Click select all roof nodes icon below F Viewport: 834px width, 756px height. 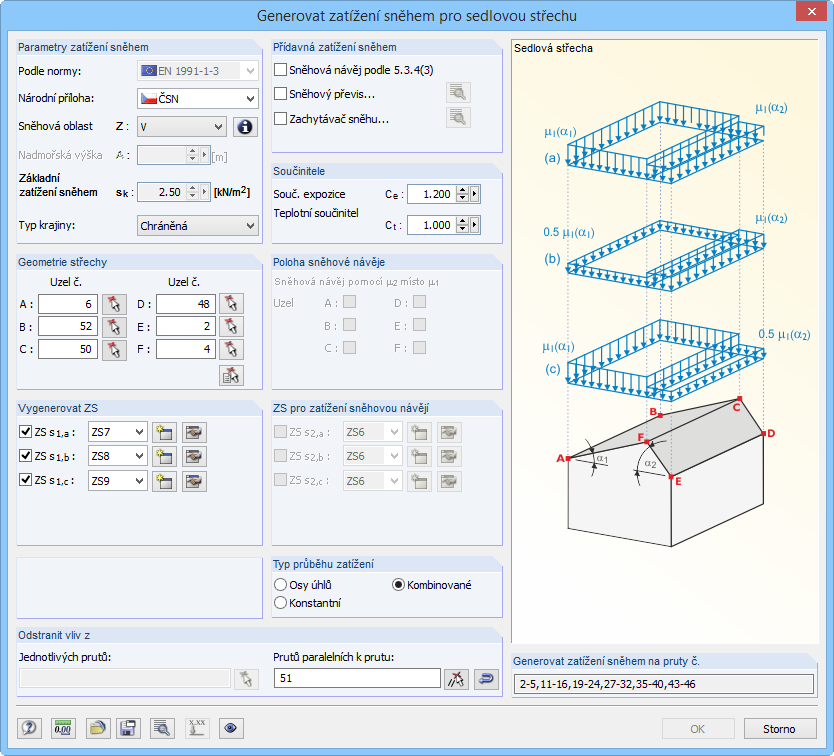[x=231, y=376]
